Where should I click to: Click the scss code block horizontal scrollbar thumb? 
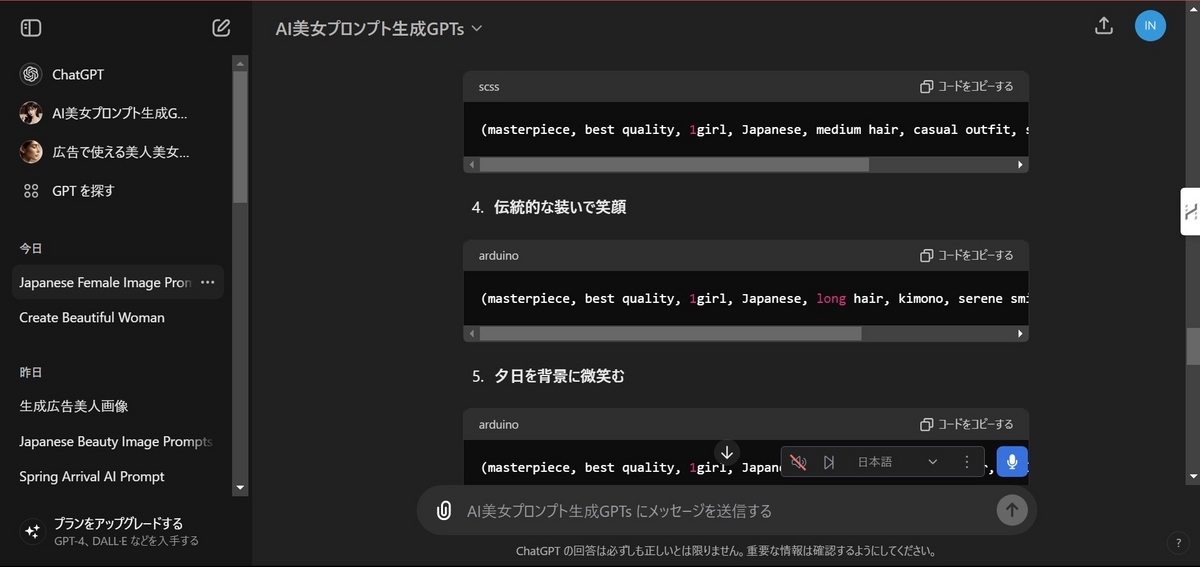pos(674,164)
